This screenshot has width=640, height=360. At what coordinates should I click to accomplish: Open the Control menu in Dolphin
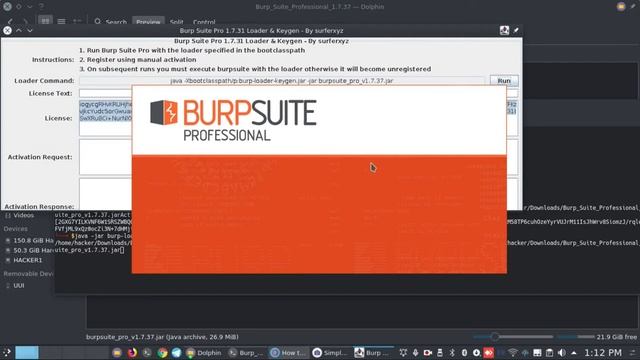coord(204,22)
